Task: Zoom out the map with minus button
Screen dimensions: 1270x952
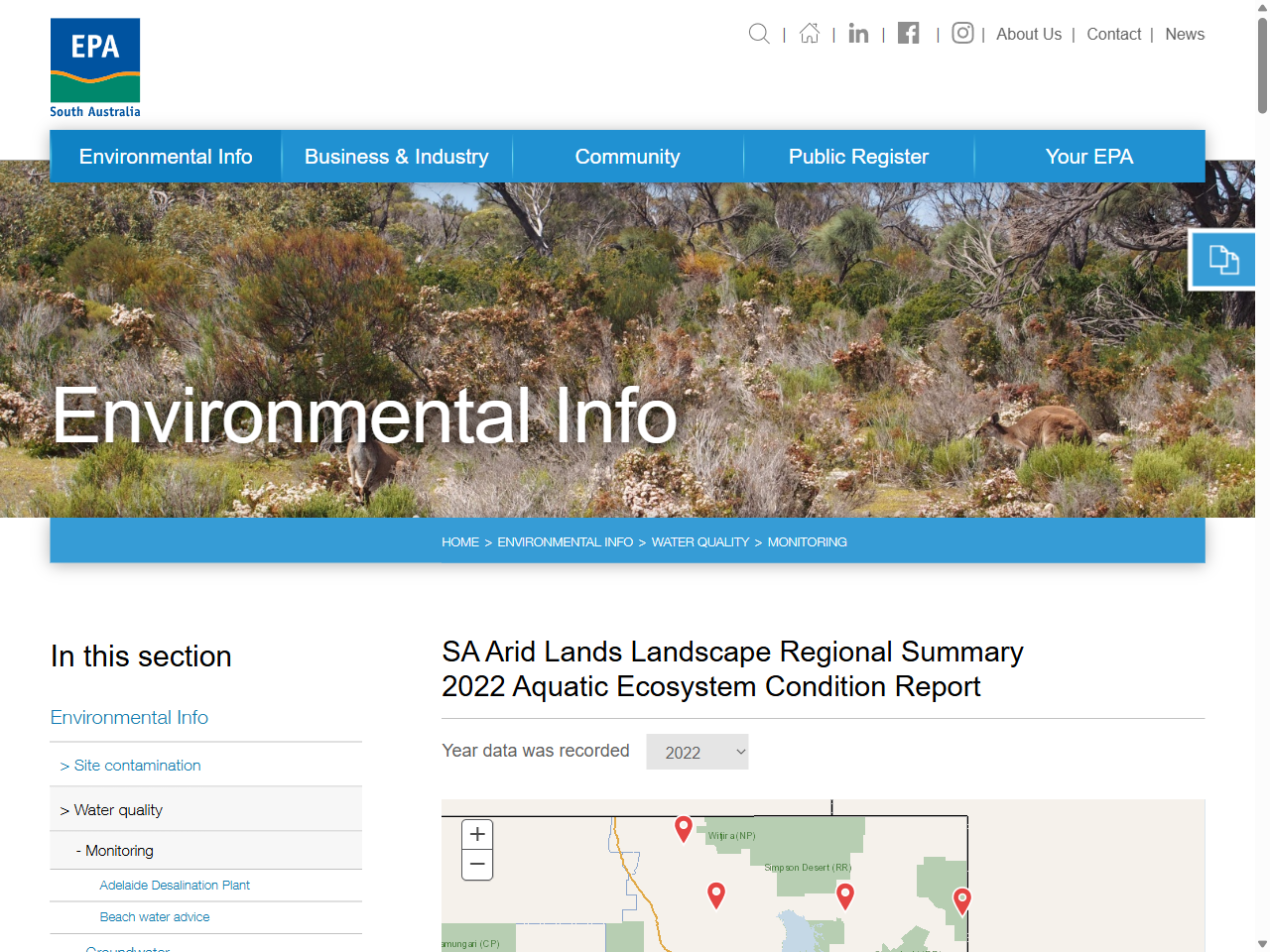Action: click(477, 865)
